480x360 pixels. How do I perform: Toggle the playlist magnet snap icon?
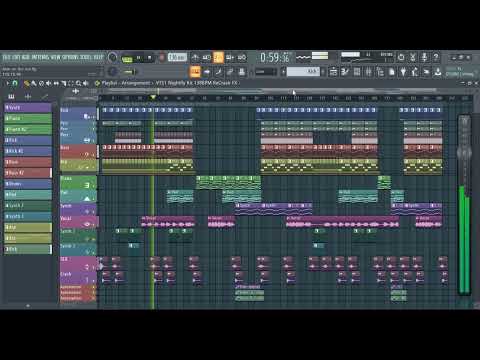(x=15, y=83)
